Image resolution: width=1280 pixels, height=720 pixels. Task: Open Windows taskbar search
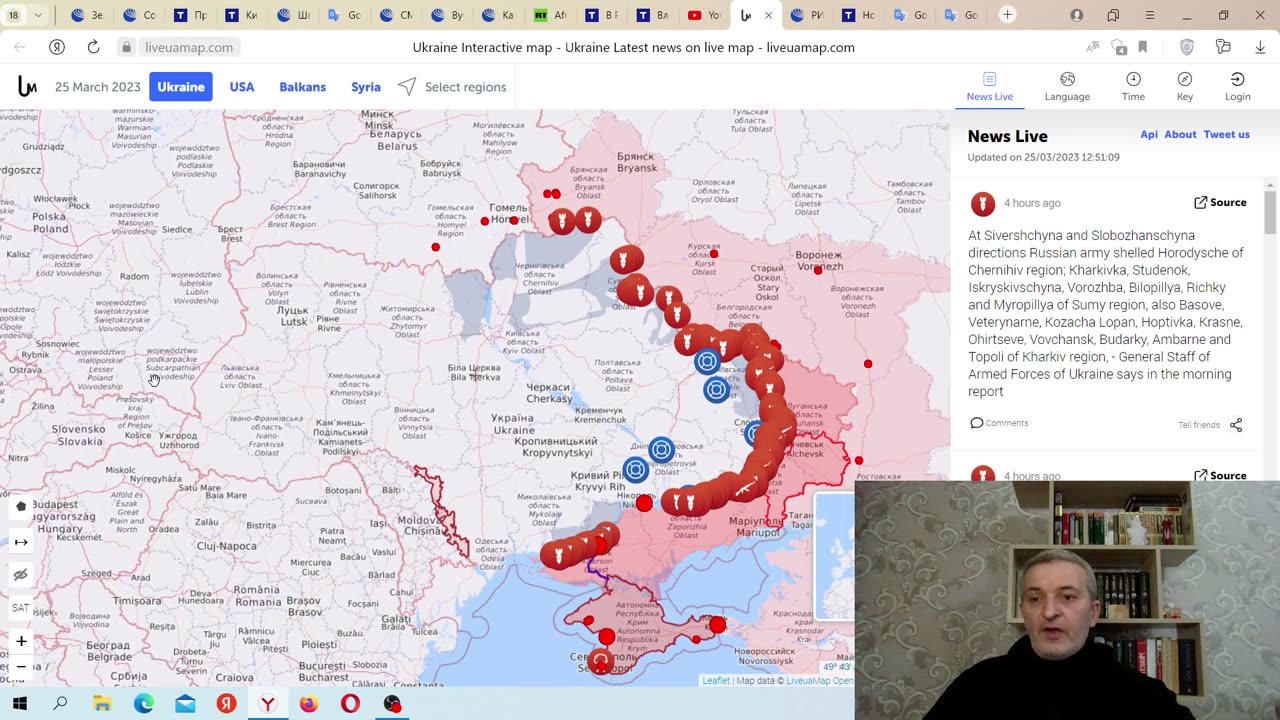pyautogui.click(x=60, y=704)
